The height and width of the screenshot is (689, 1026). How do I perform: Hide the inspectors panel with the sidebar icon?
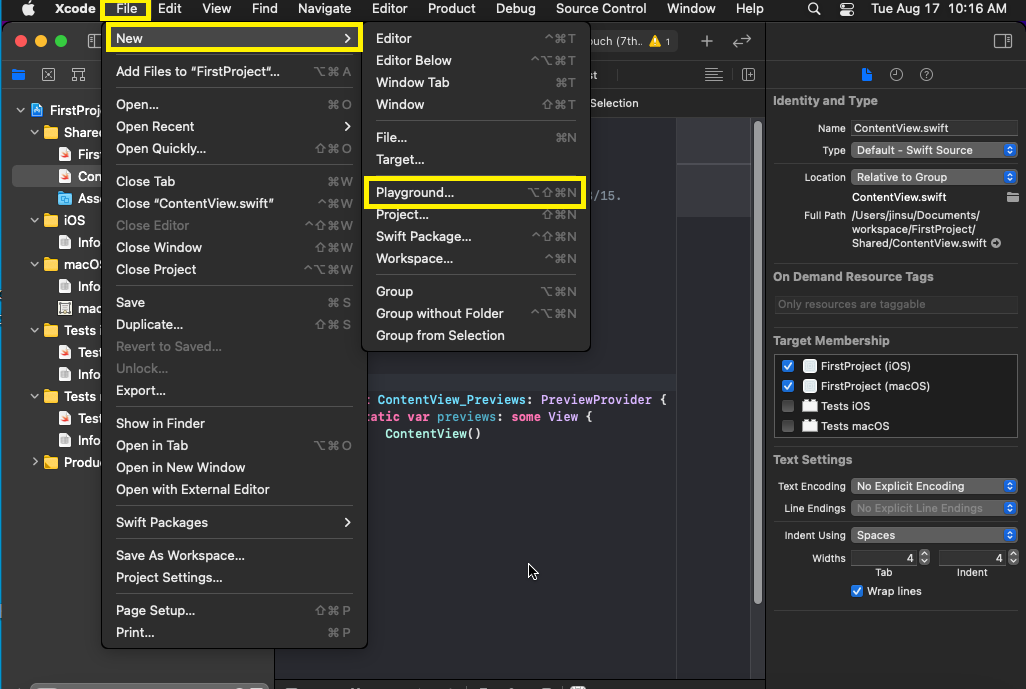click(1002, 41)
